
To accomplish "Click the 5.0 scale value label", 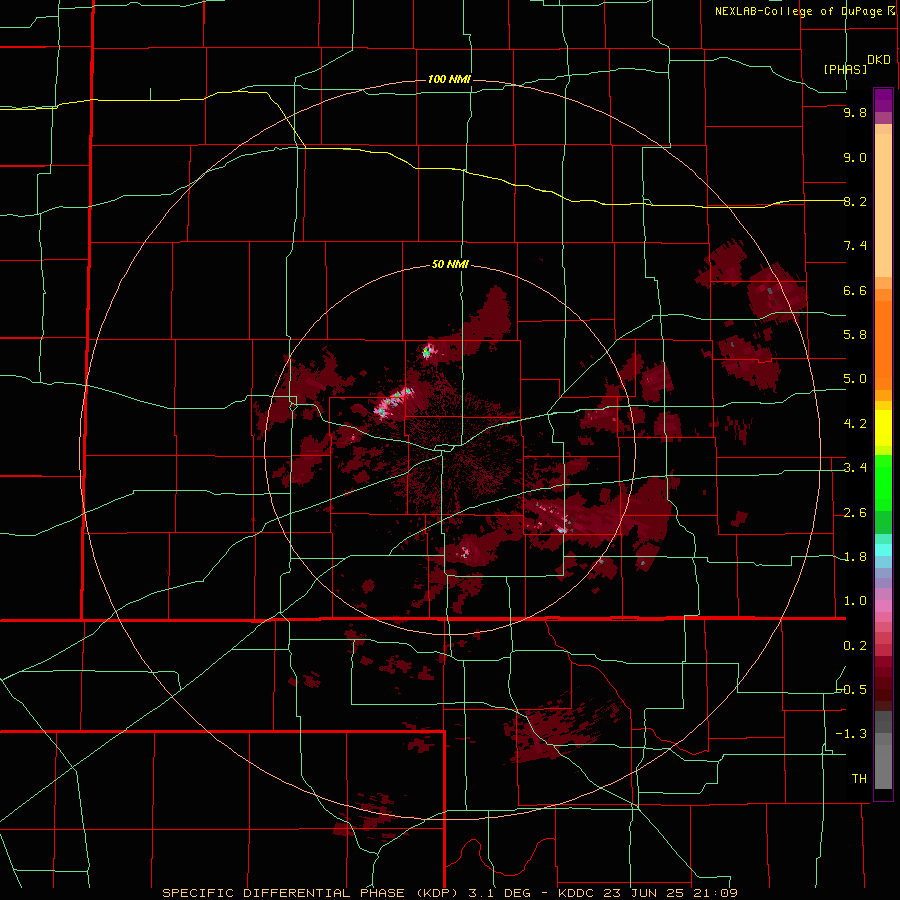I will coord(855,379).
